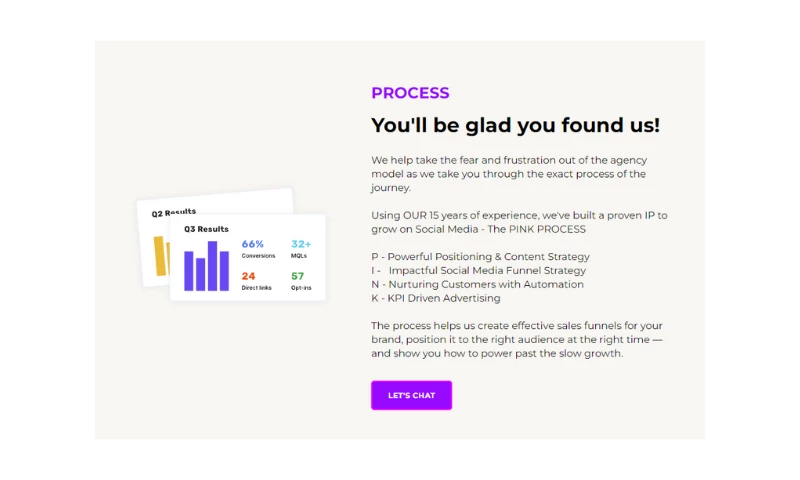Click the paragraph about effective sales funnels
This screenshot has height=480, width=800.
coord(516,339)
